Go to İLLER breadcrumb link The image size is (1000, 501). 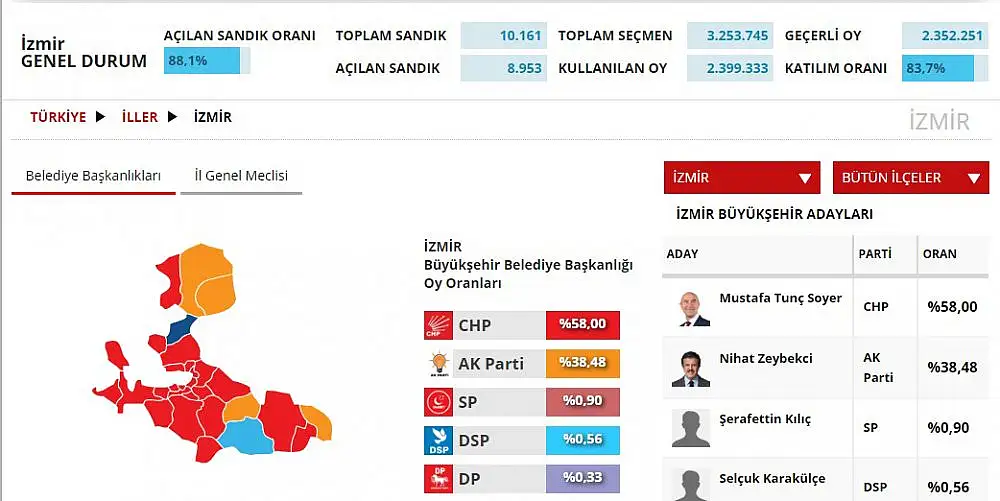(x=140, y=117)
